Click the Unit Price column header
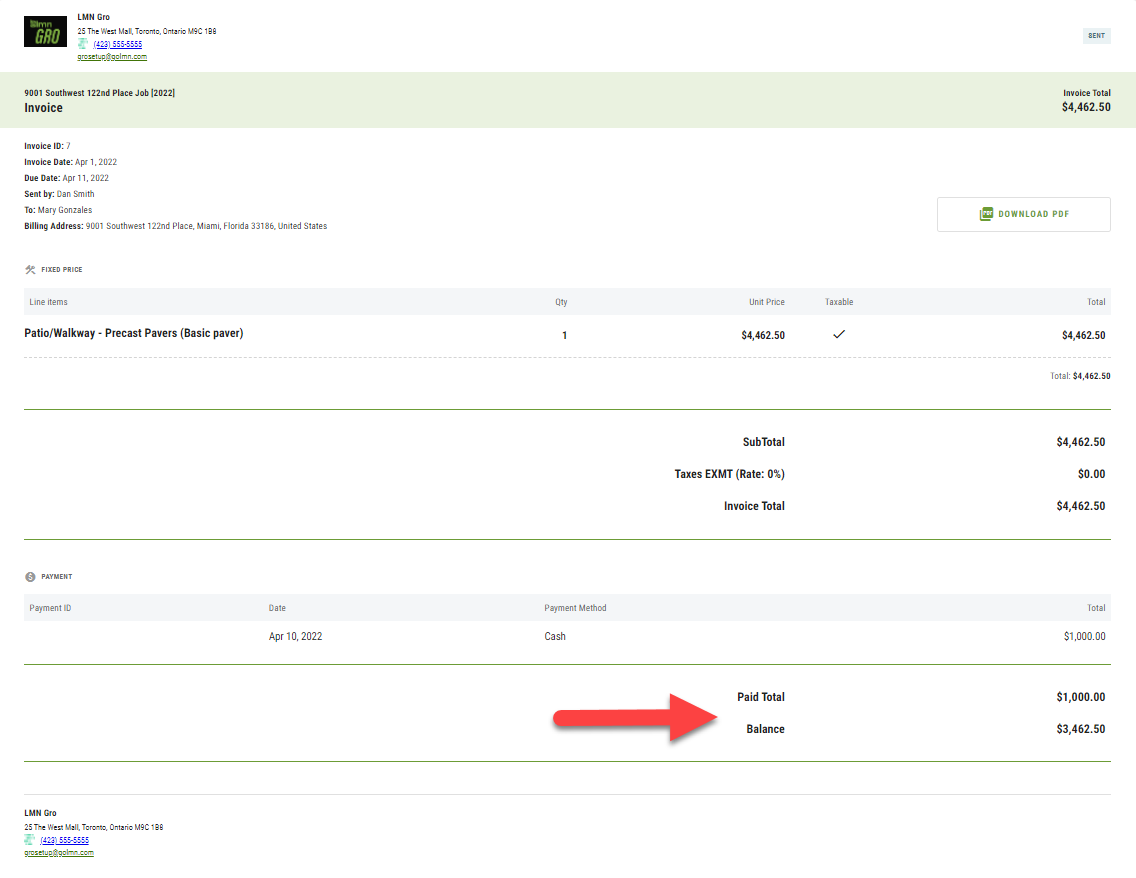The image size is (1136, 878). tap(766, 302)
